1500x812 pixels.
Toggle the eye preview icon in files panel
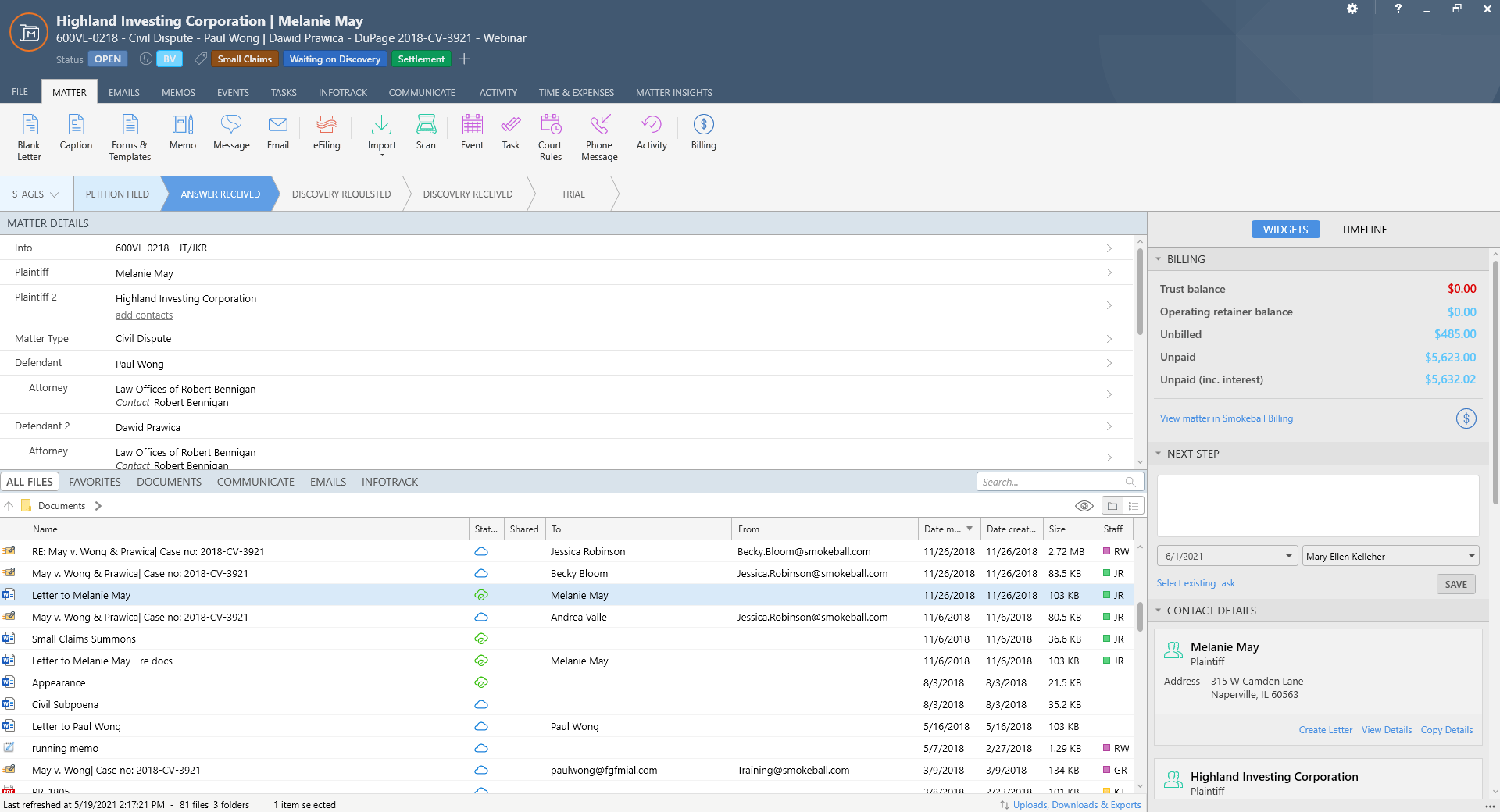(1084, 506)
